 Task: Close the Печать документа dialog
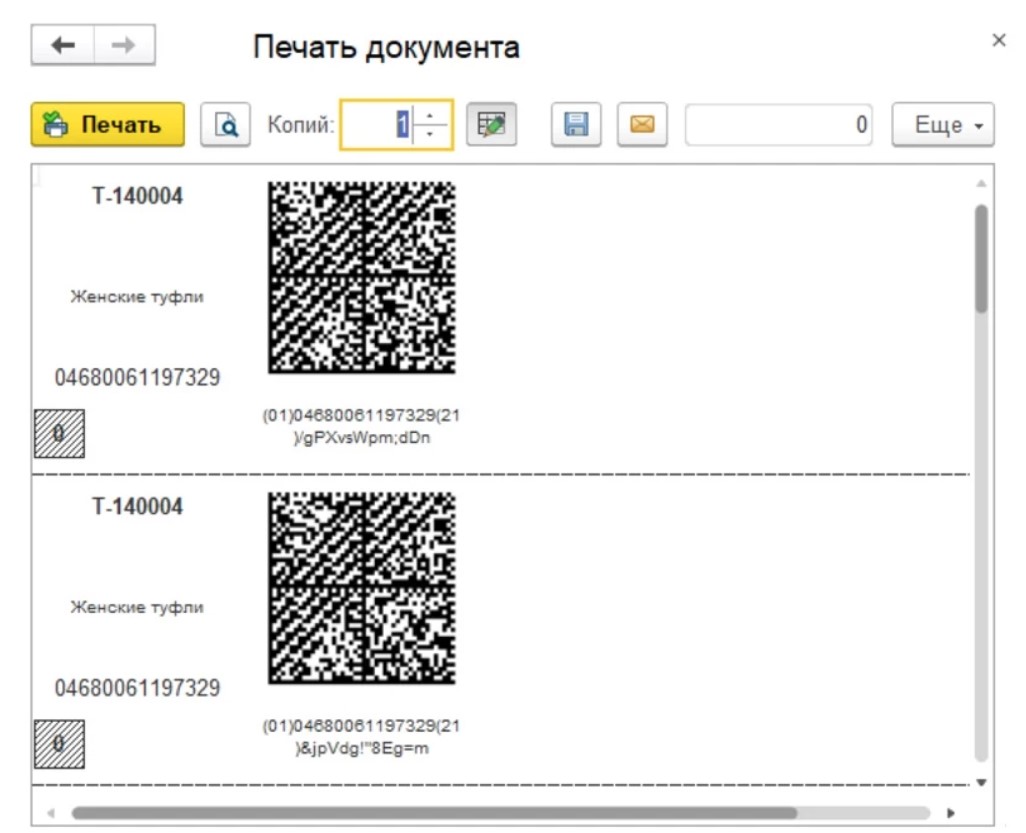point(998,40)
